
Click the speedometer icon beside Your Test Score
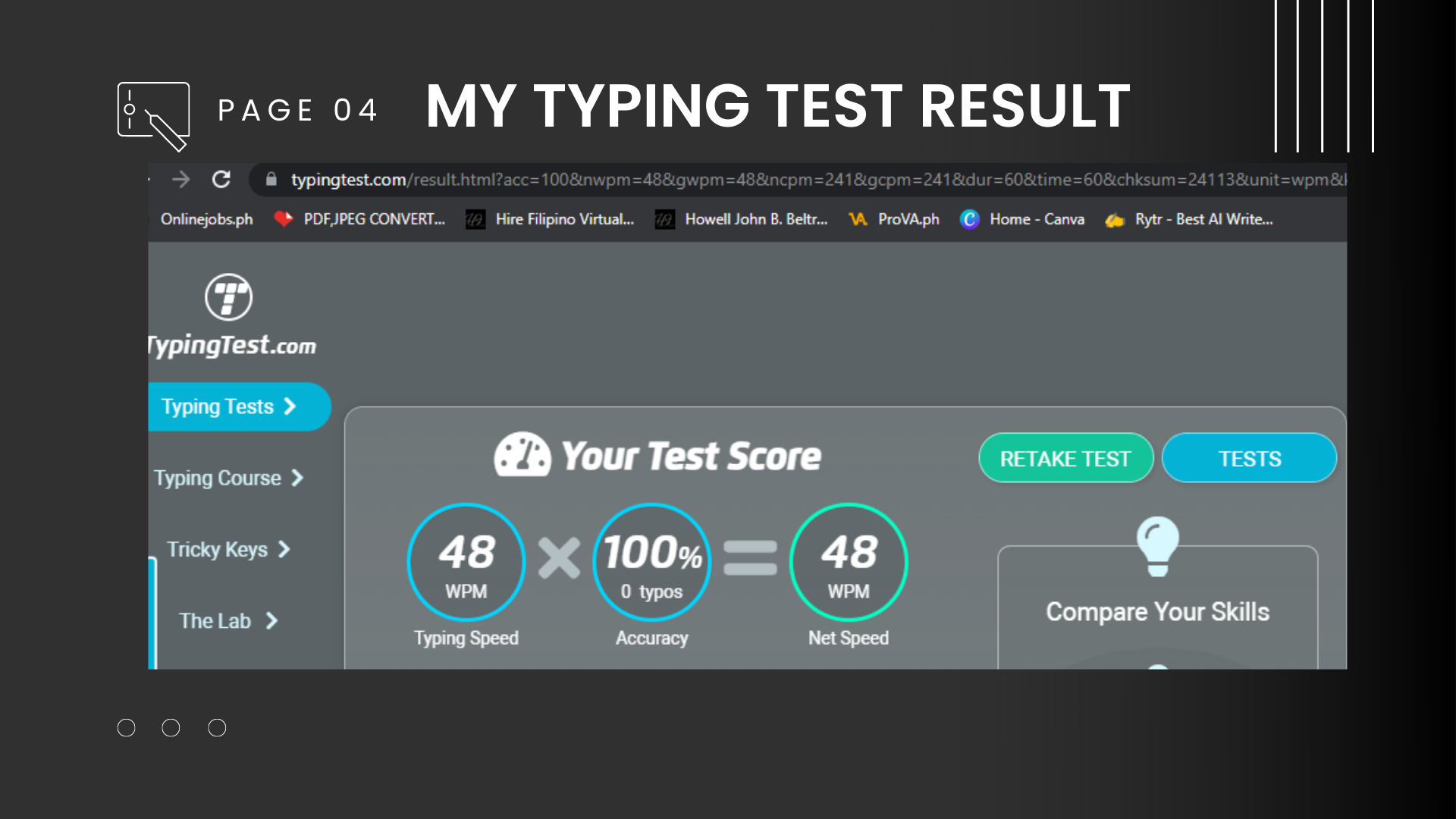pos(522,456)
